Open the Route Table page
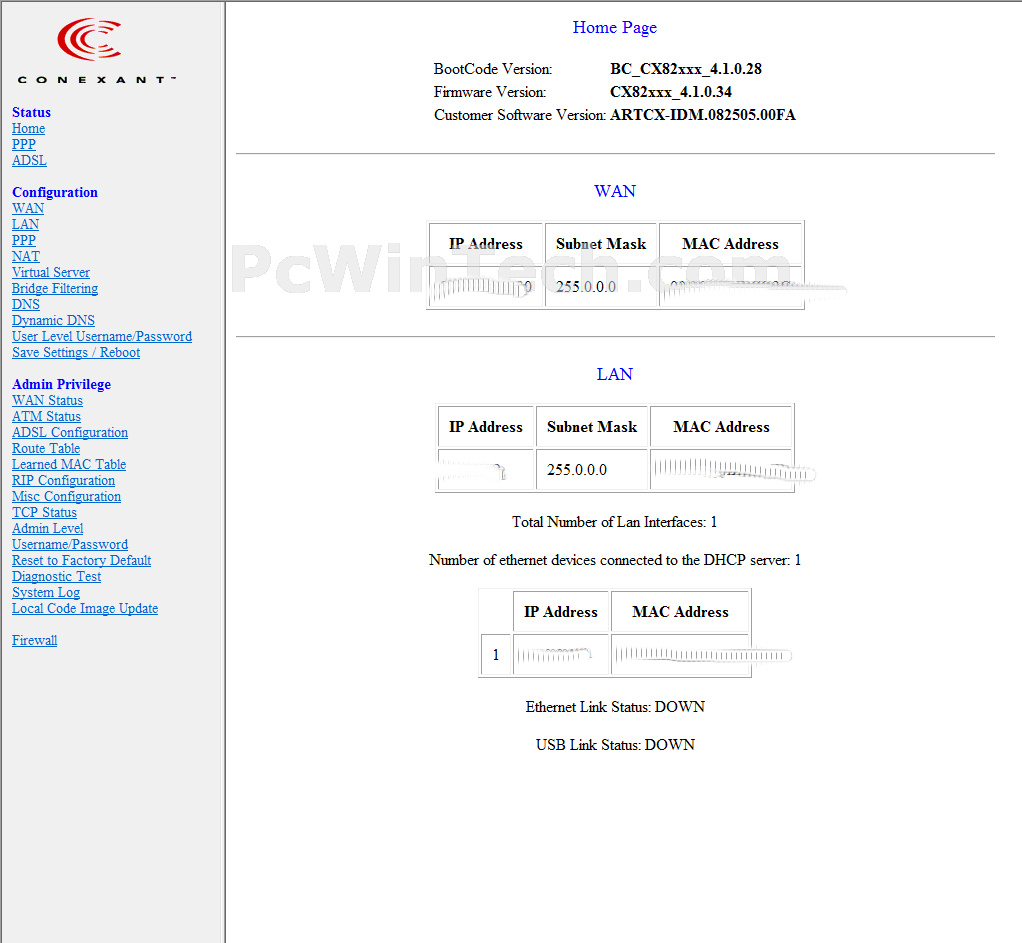This screenshot has height=943, width=1022. point(46,449)
